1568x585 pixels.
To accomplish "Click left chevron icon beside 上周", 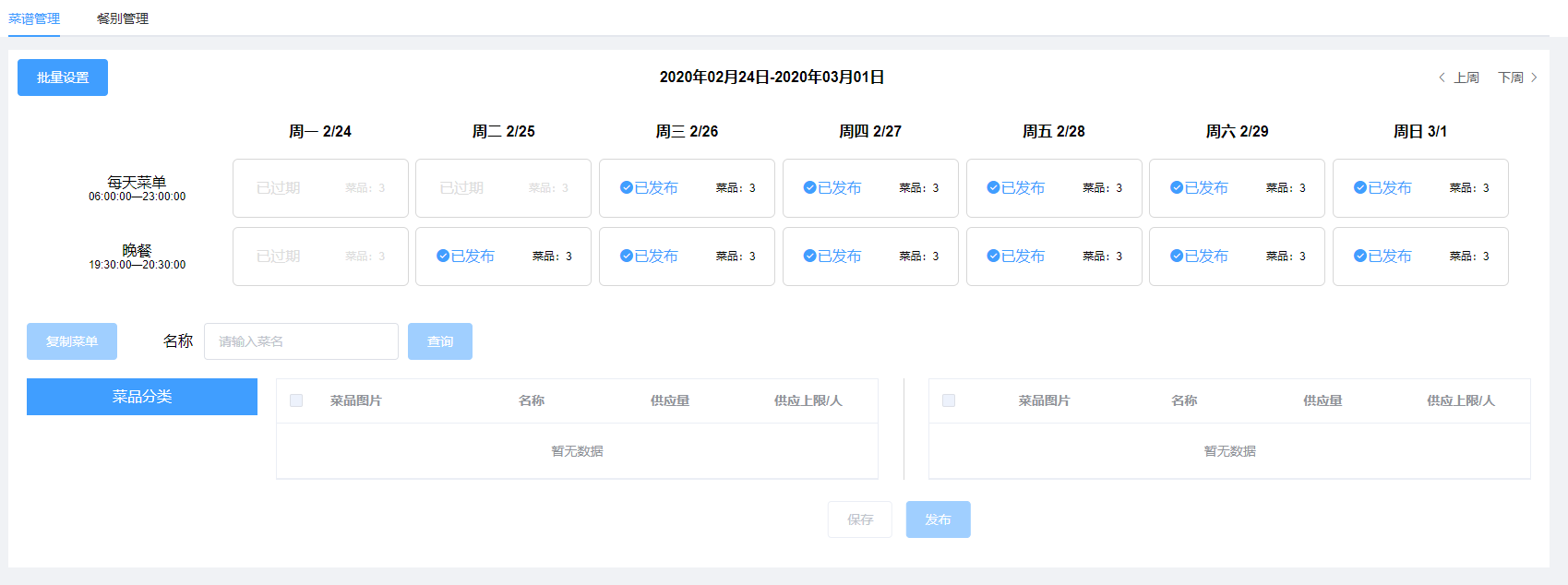I will point(1442,78).
